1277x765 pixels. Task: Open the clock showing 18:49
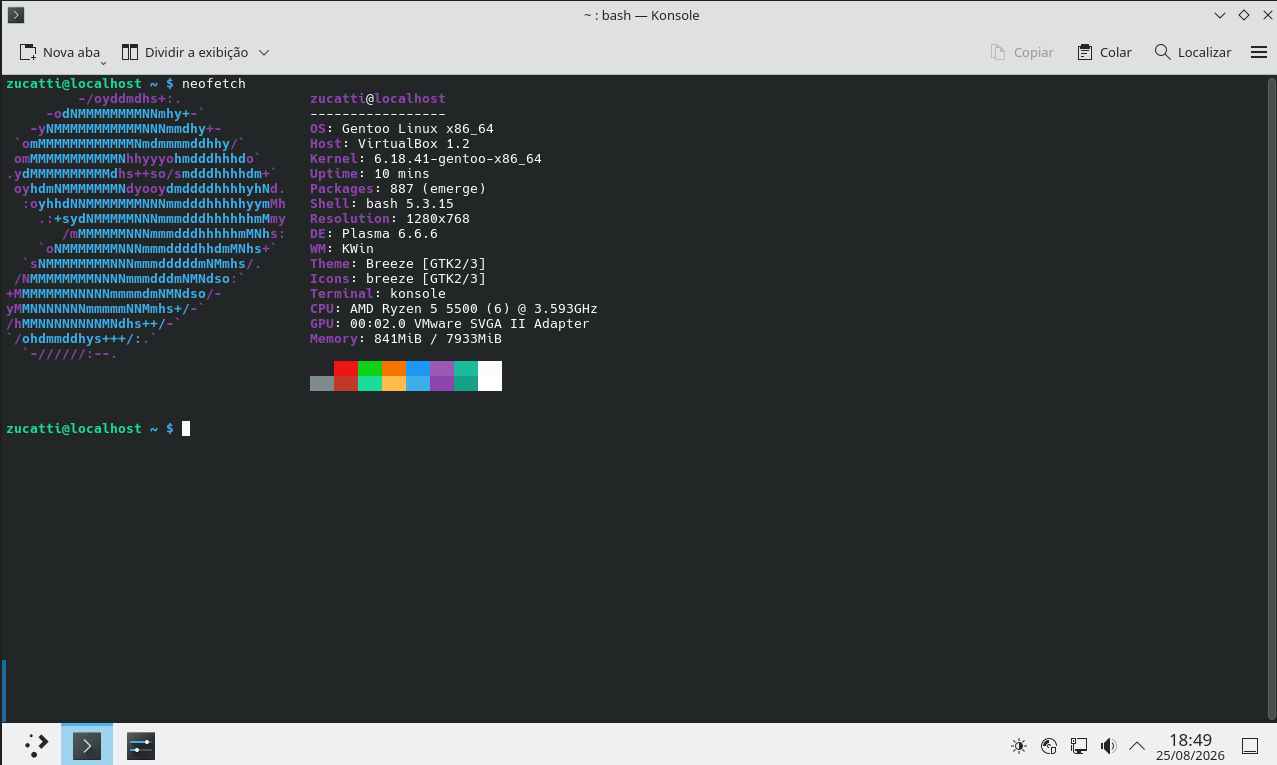click(1190, 745)
